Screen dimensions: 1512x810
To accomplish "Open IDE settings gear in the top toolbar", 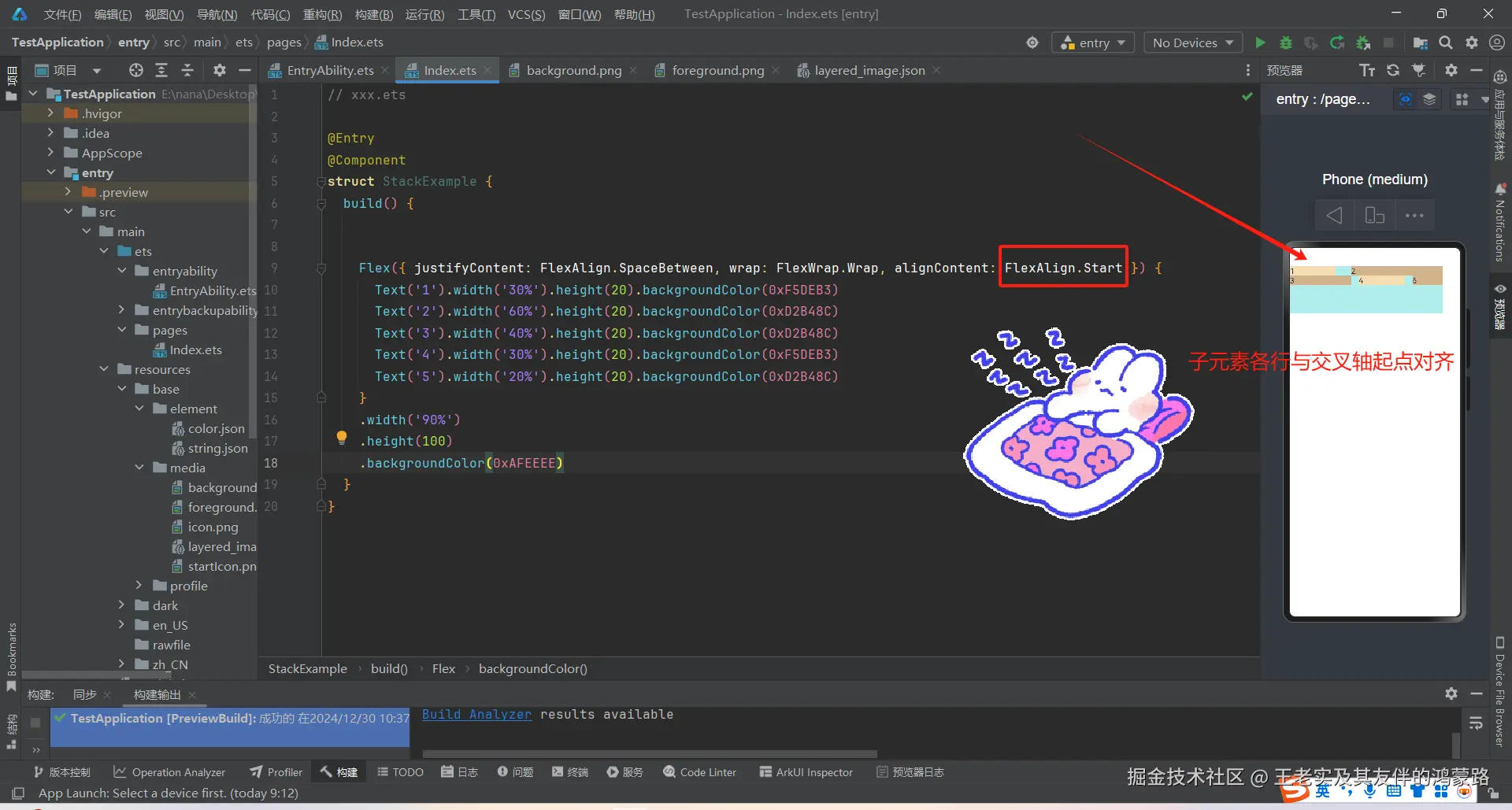I will (1472, 43).
